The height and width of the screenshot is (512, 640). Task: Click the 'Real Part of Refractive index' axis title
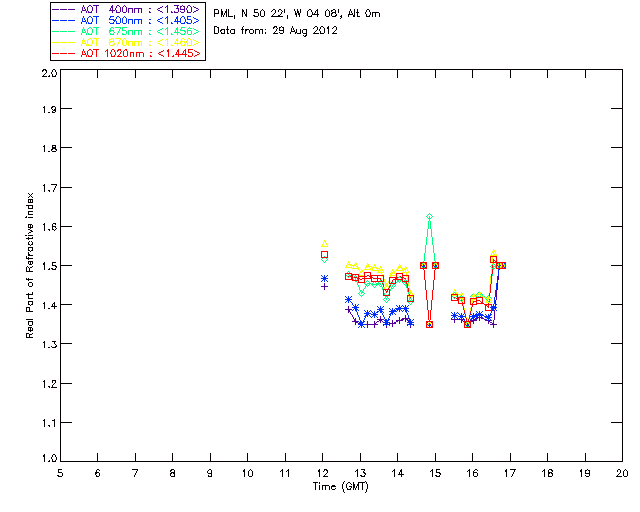30,265
